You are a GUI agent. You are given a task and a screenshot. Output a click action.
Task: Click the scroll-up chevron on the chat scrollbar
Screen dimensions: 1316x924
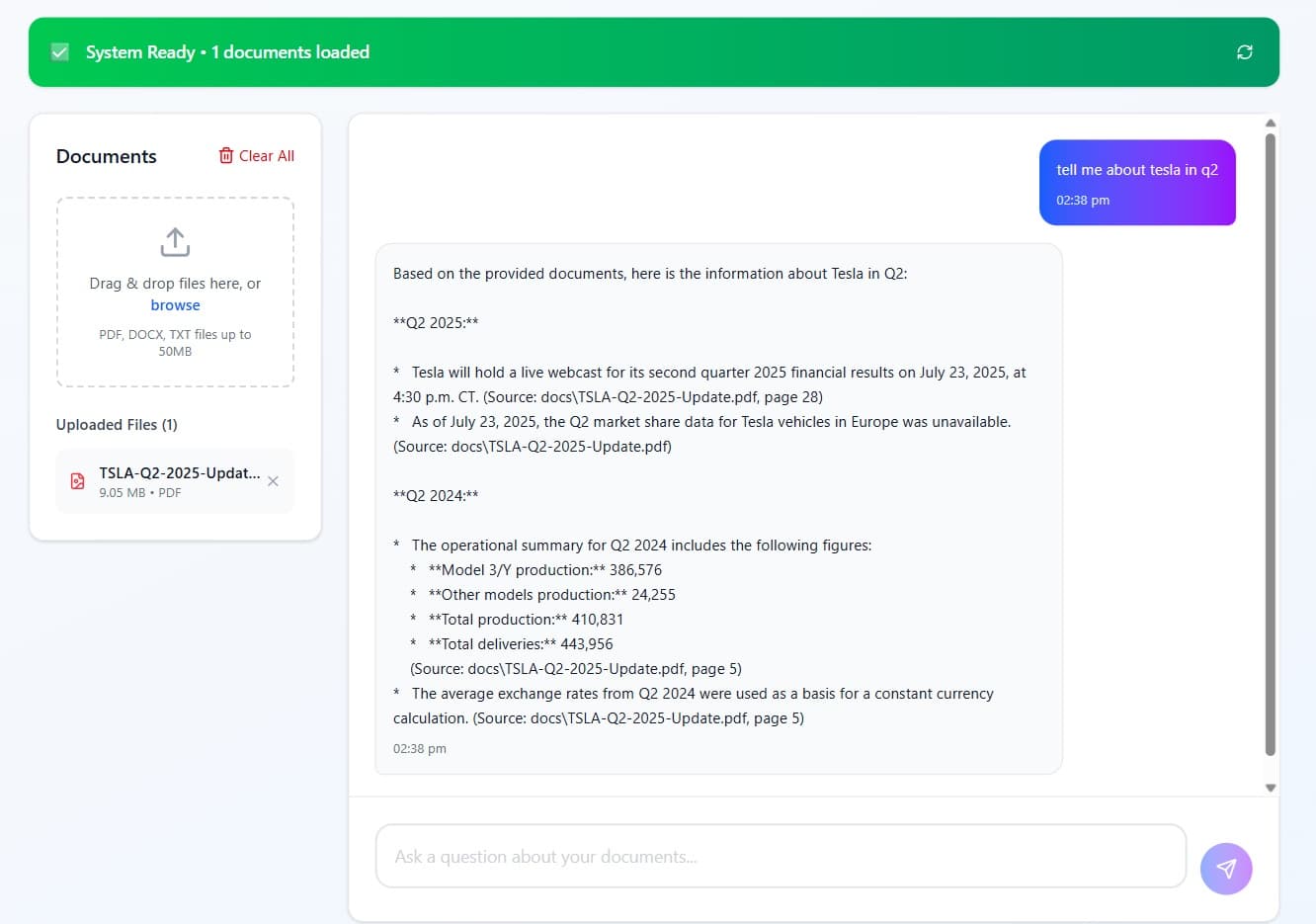tap(1270, 124)
